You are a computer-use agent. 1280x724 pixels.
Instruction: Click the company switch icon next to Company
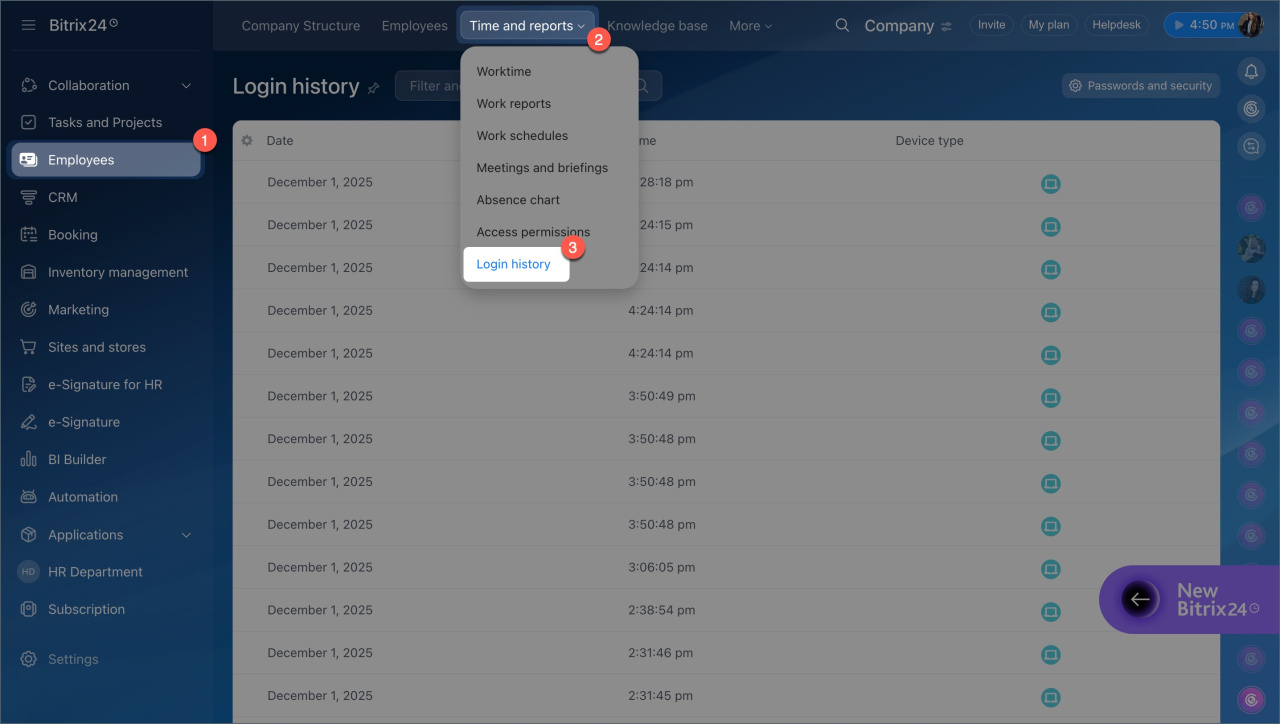[946, 27]
